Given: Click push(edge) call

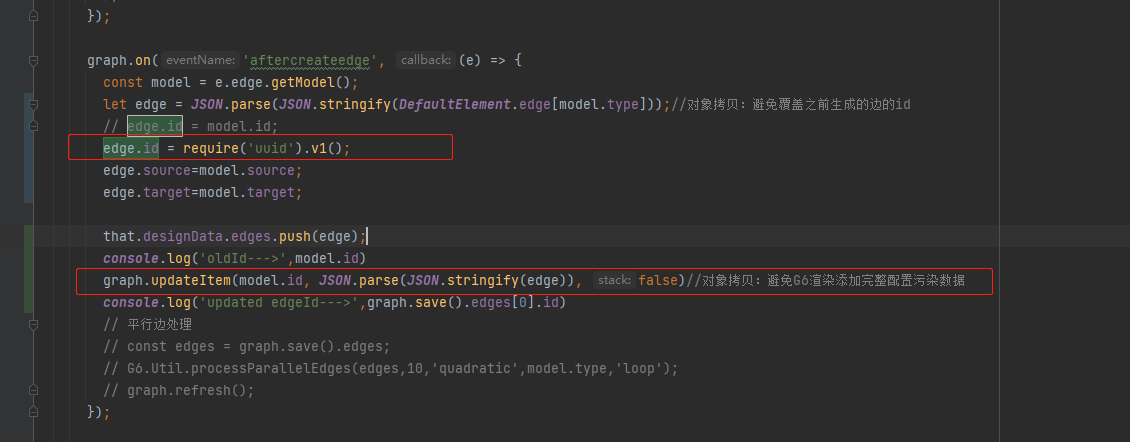Looking at the screenshot, I should tap(319, 237).
